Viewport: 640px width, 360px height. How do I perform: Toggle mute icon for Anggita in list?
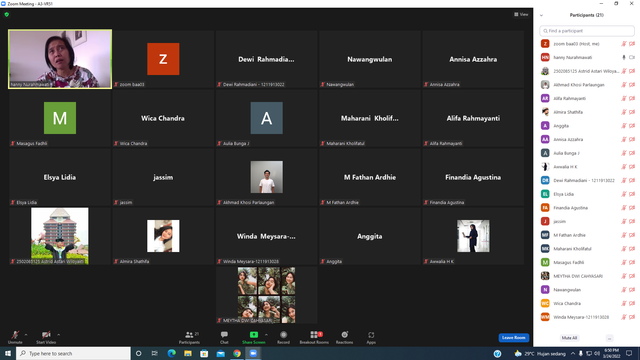coord(624,126)
